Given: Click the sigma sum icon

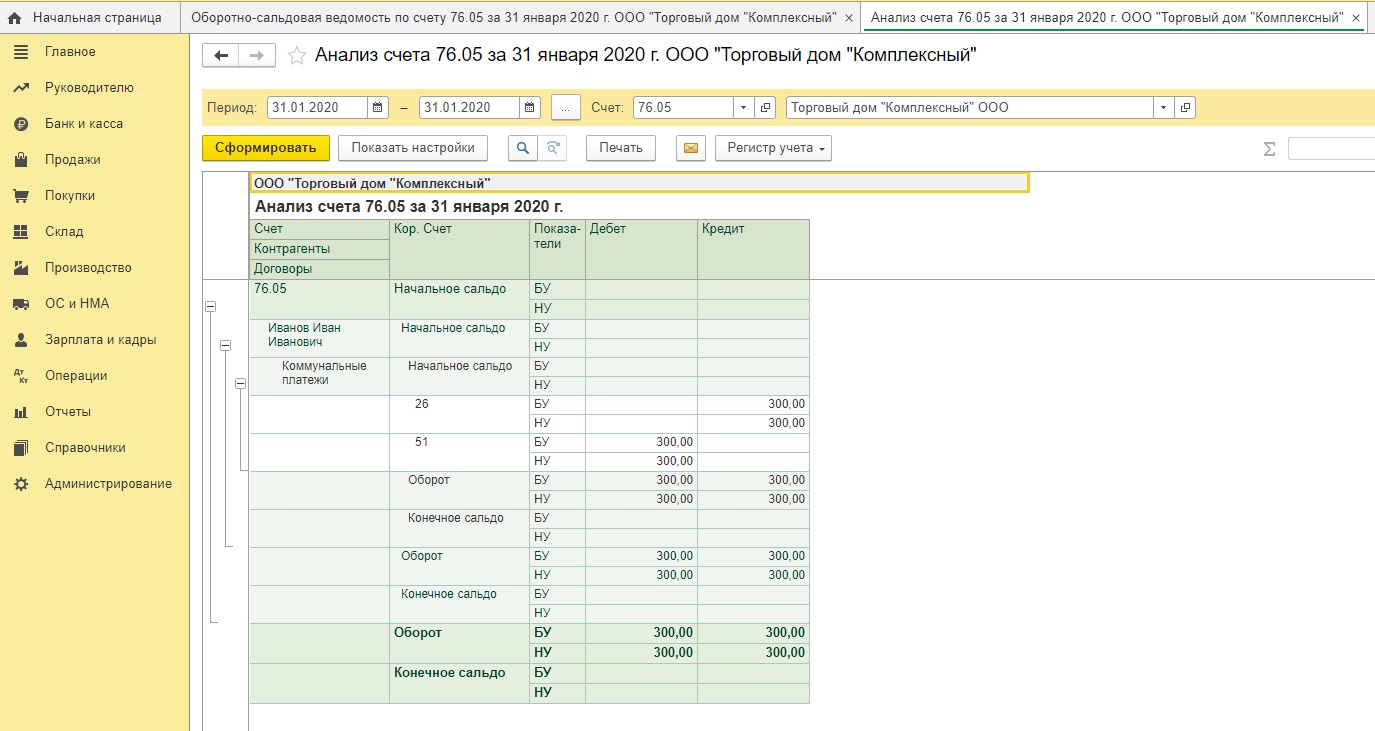Looking at the screenshot, I should point(1269,149).
